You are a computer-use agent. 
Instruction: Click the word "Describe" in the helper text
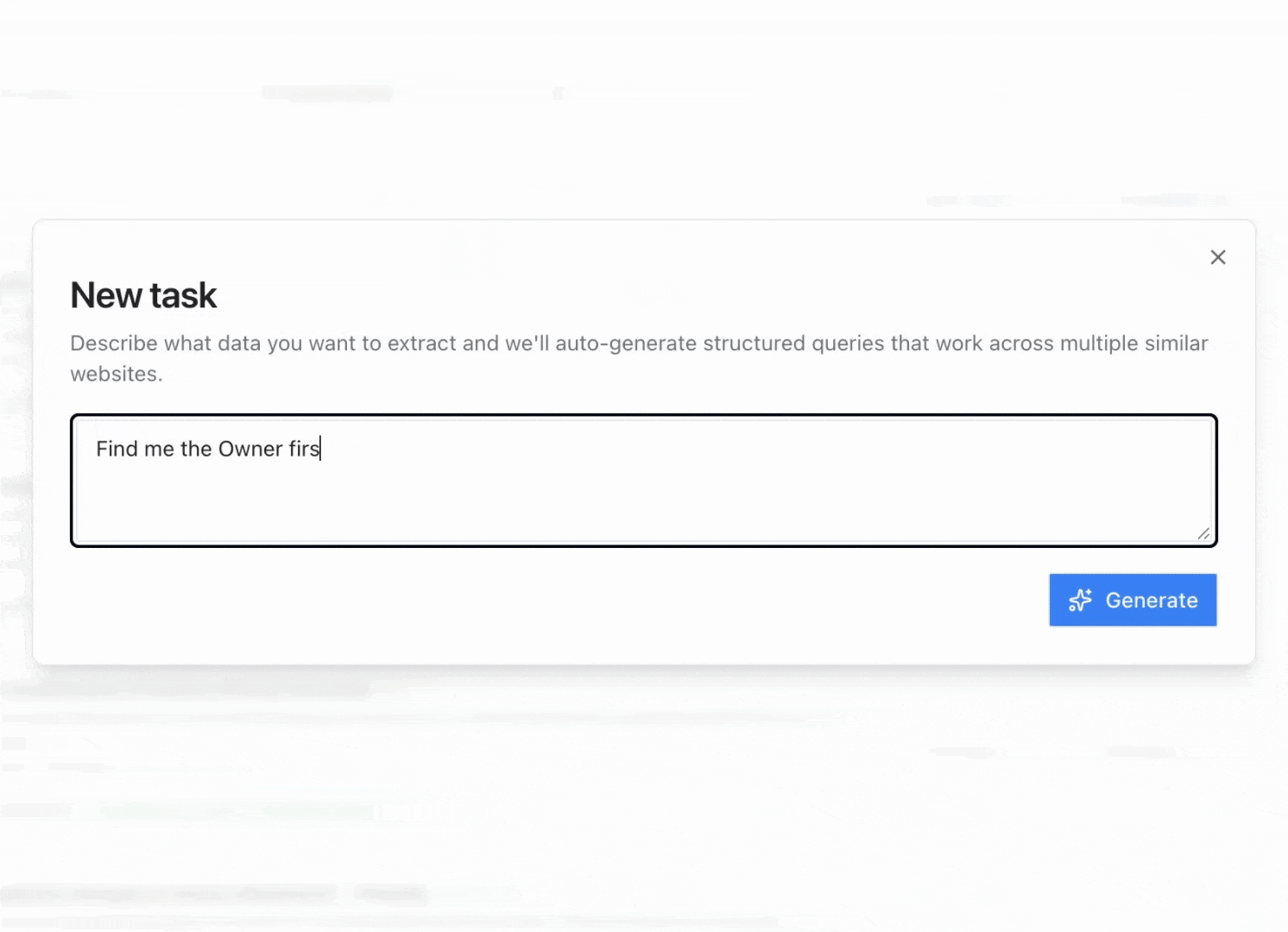point(113,343)
